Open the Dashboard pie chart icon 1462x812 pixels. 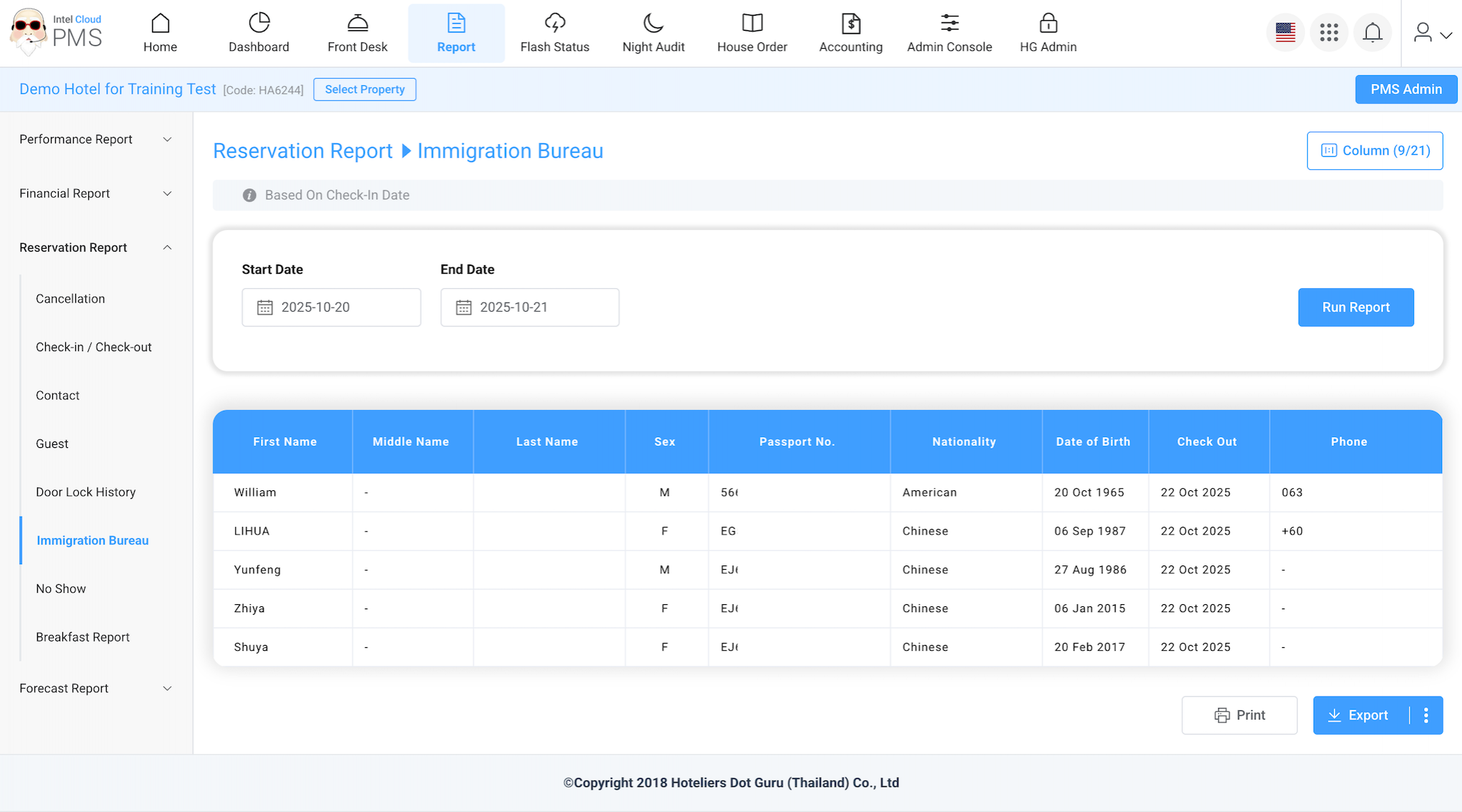259,24
